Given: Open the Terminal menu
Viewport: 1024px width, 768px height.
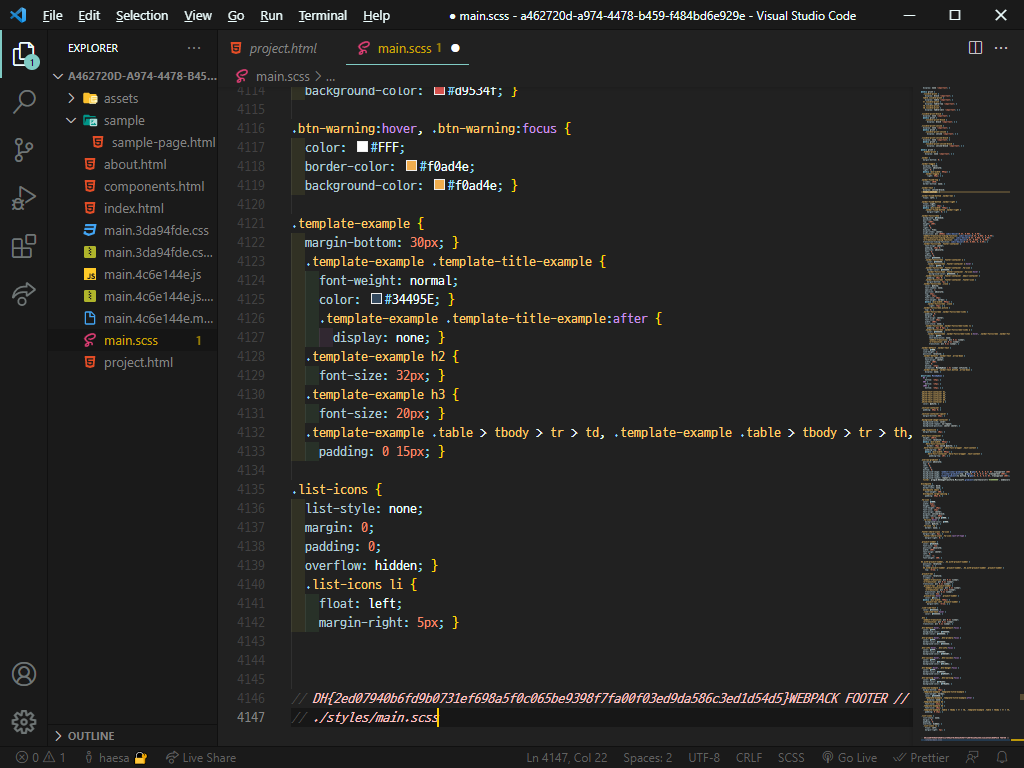Looking at the screenshot, I should click(322, 15).
